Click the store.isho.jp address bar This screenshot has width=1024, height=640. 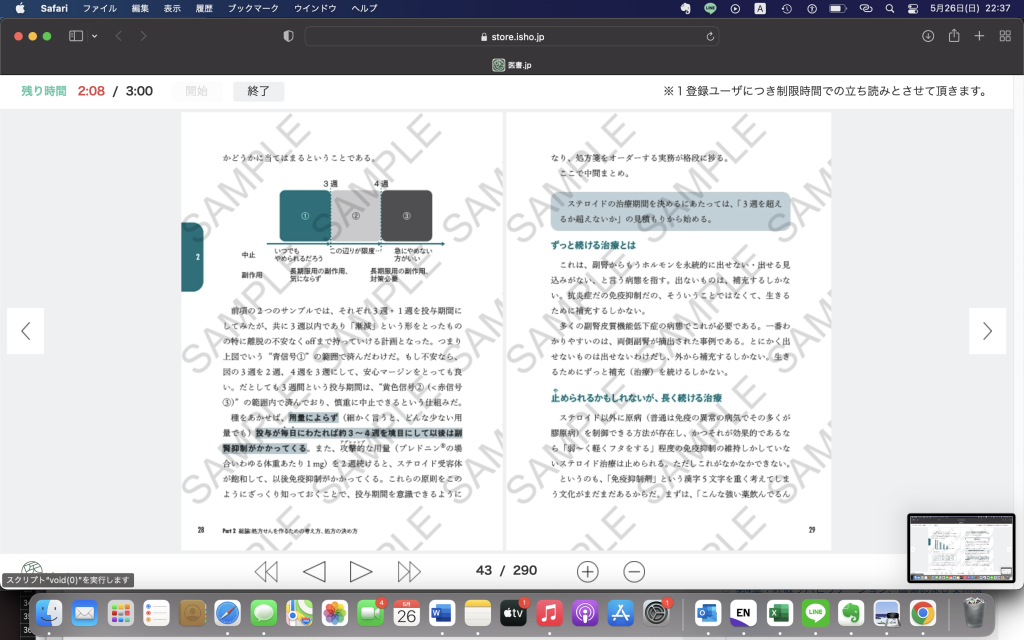coord(512,36)
